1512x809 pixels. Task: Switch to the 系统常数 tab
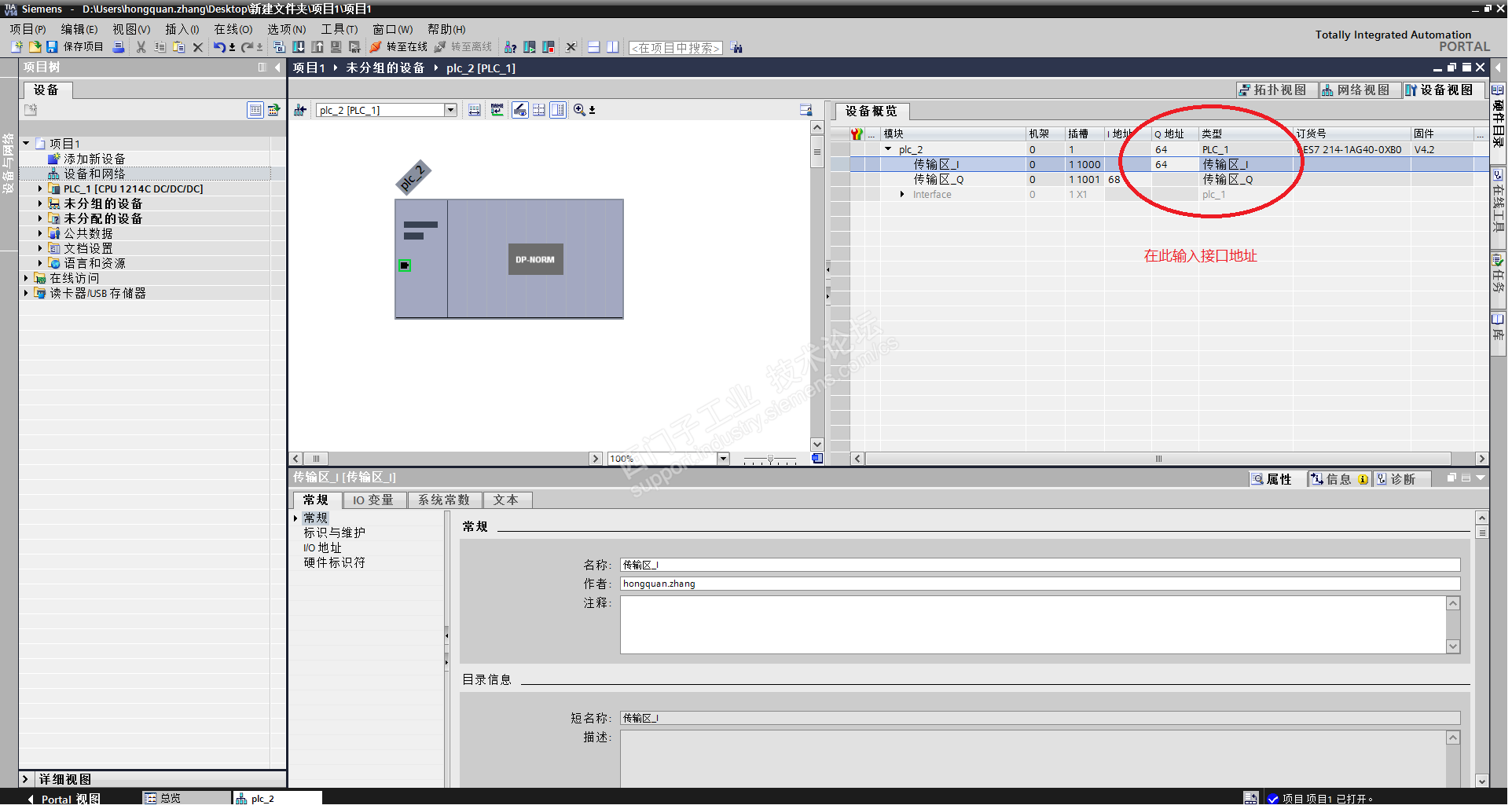point(444,500)
